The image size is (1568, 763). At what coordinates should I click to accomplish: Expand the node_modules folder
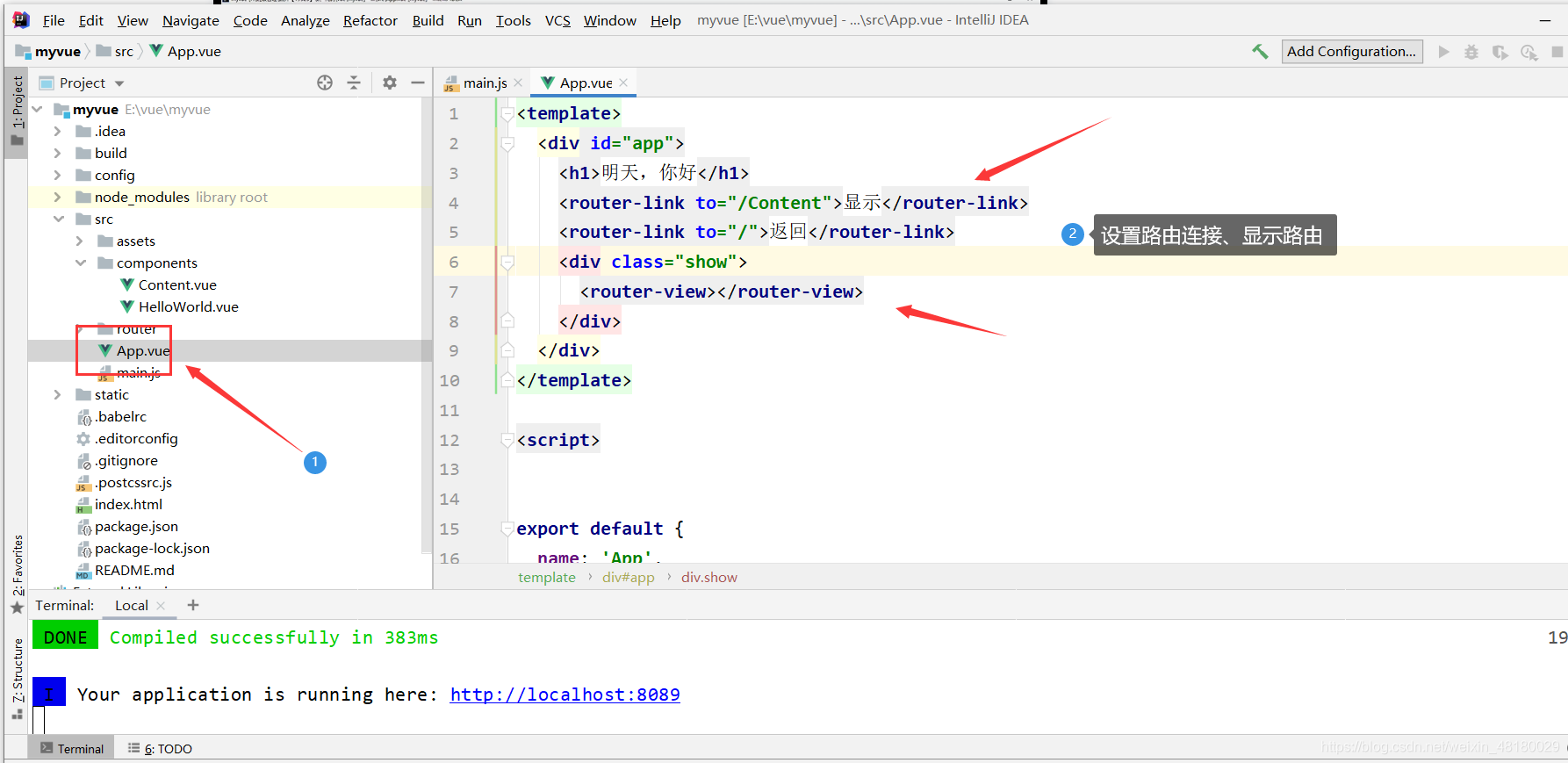(58, 198)
